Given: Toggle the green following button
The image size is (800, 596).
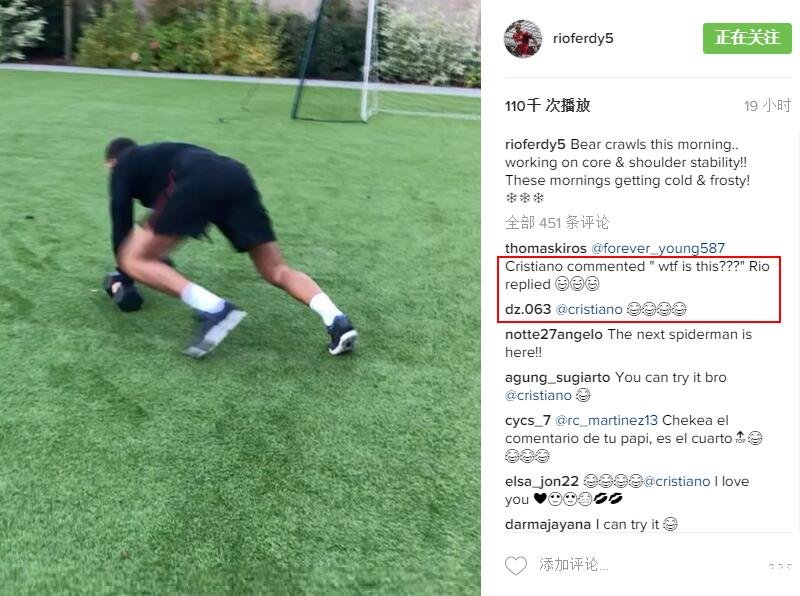Looking at the screenshot, I should point(747,38).
